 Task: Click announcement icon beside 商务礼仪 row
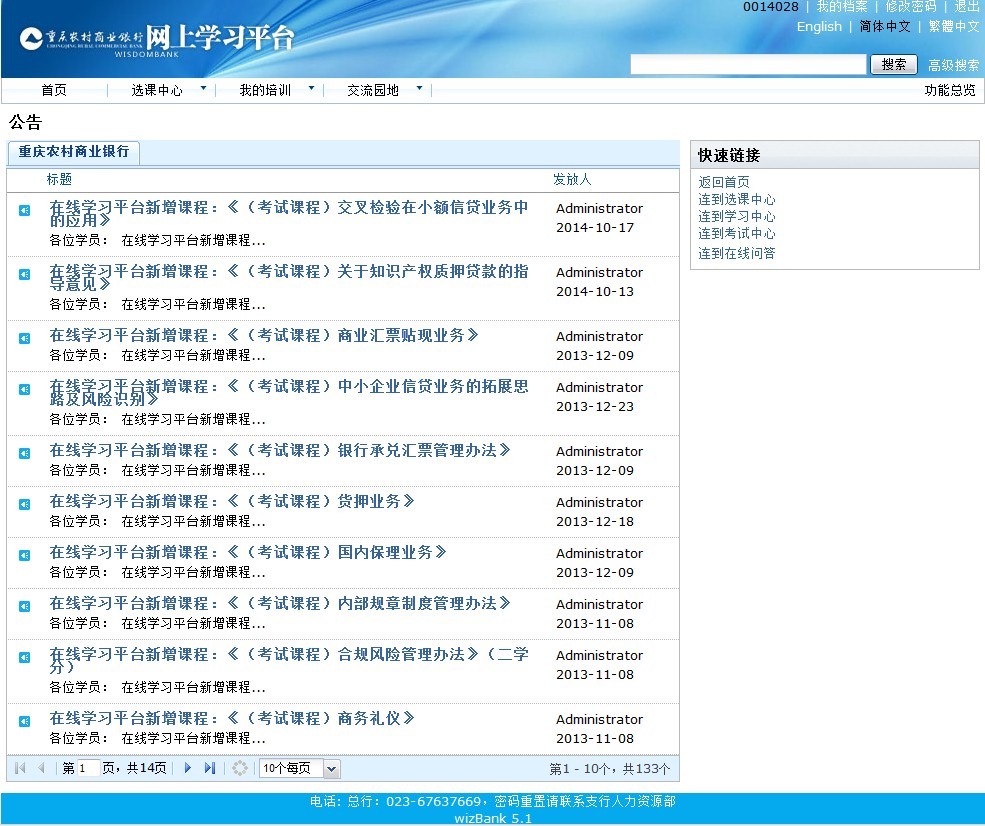tap(24, 722)
